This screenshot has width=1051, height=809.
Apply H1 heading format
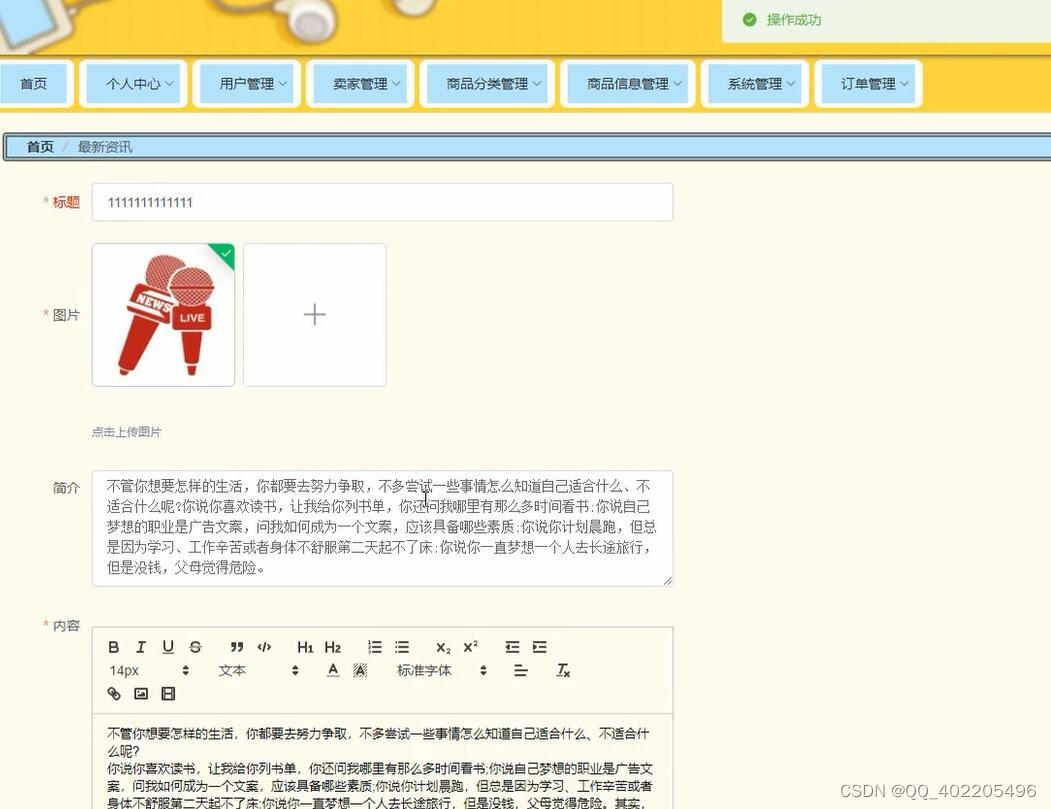click(x=305, y=647)
